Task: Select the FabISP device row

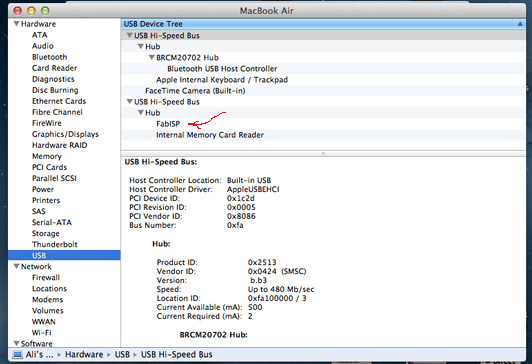Action: pyautogui.click(x=323, y=124)
